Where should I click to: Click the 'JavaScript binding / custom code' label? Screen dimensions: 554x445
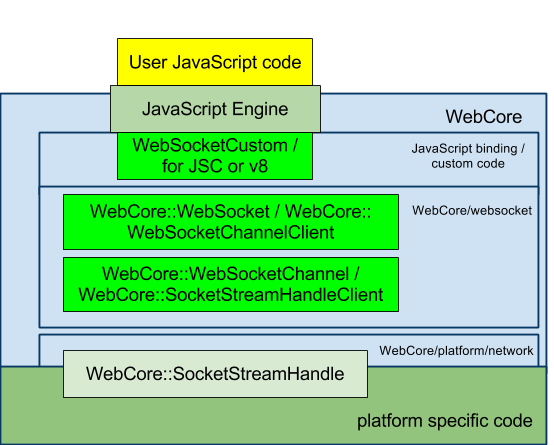468,156
